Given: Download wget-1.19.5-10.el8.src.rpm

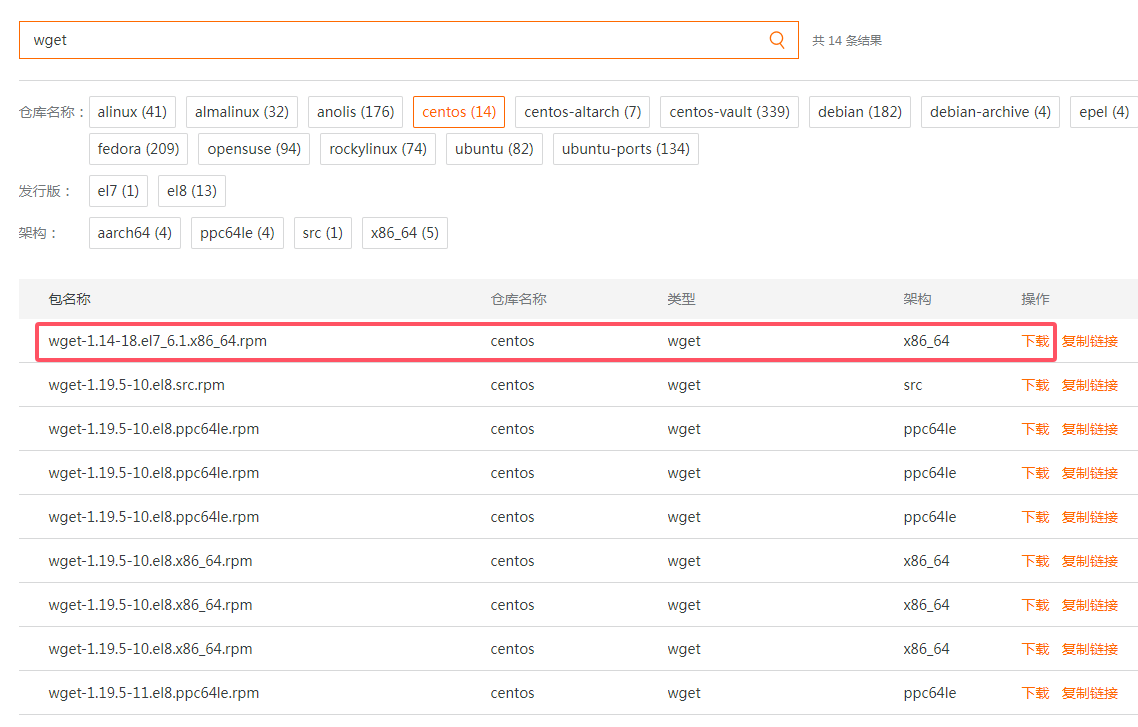Looking at the screenshot, I should [x=1035, y=385].
